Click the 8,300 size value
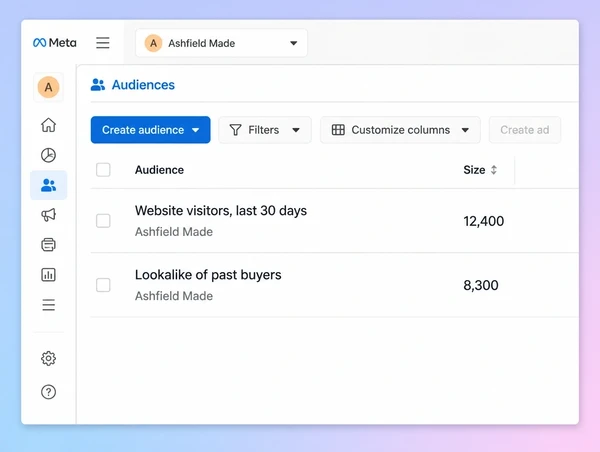Screen dimensions: 600x452 pyautogui.click(x=481, y=286)
